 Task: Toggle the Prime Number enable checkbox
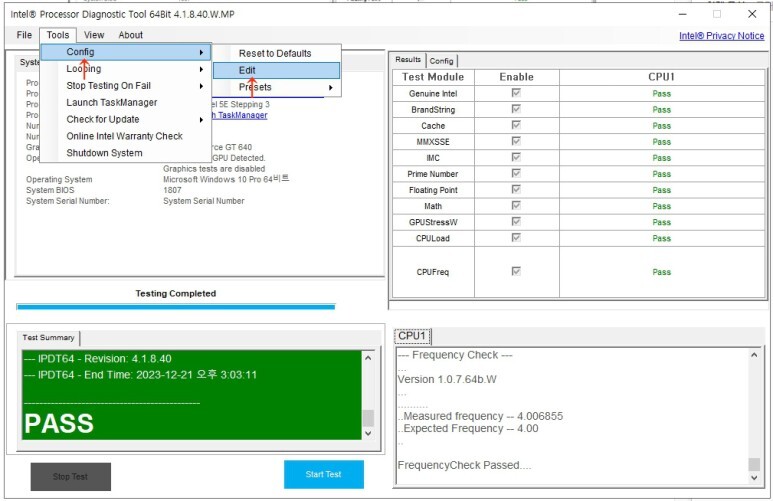[x=516, y=173]
